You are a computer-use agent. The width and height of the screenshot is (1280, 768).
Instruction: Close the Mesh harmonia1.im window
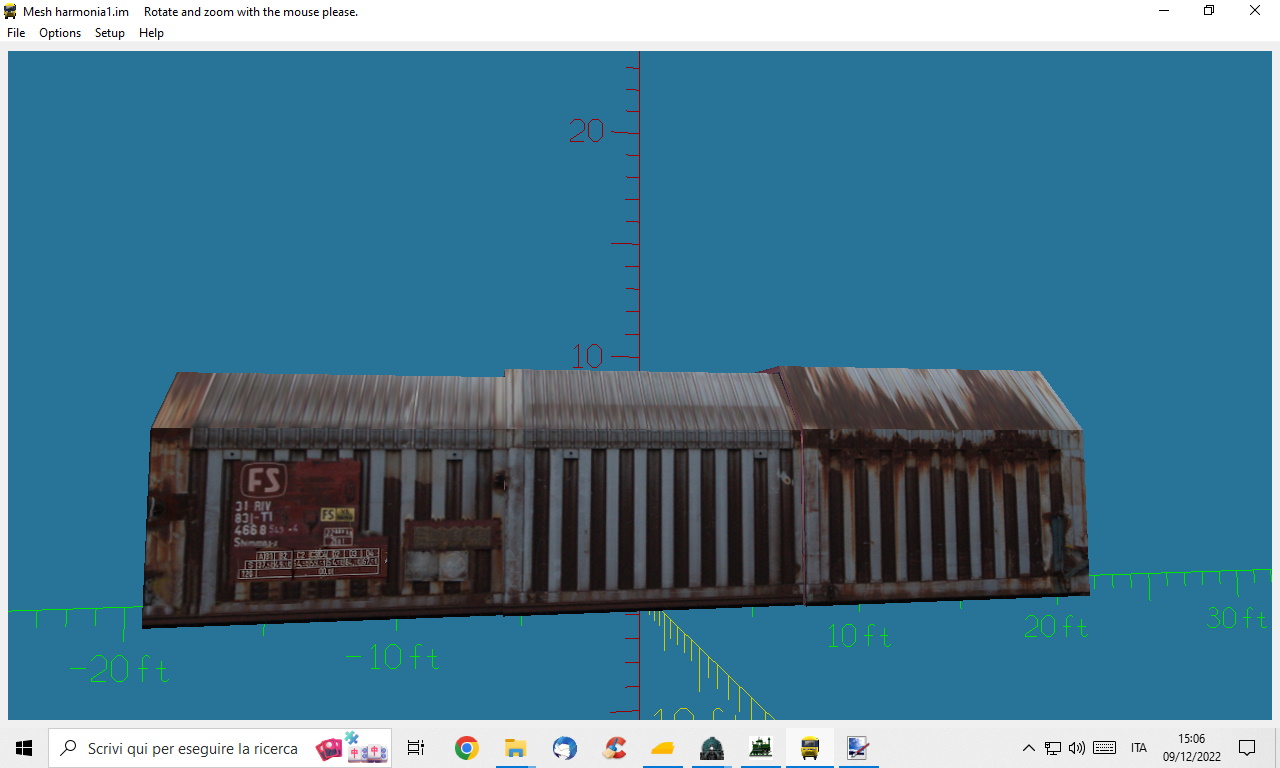point(1255,11)
